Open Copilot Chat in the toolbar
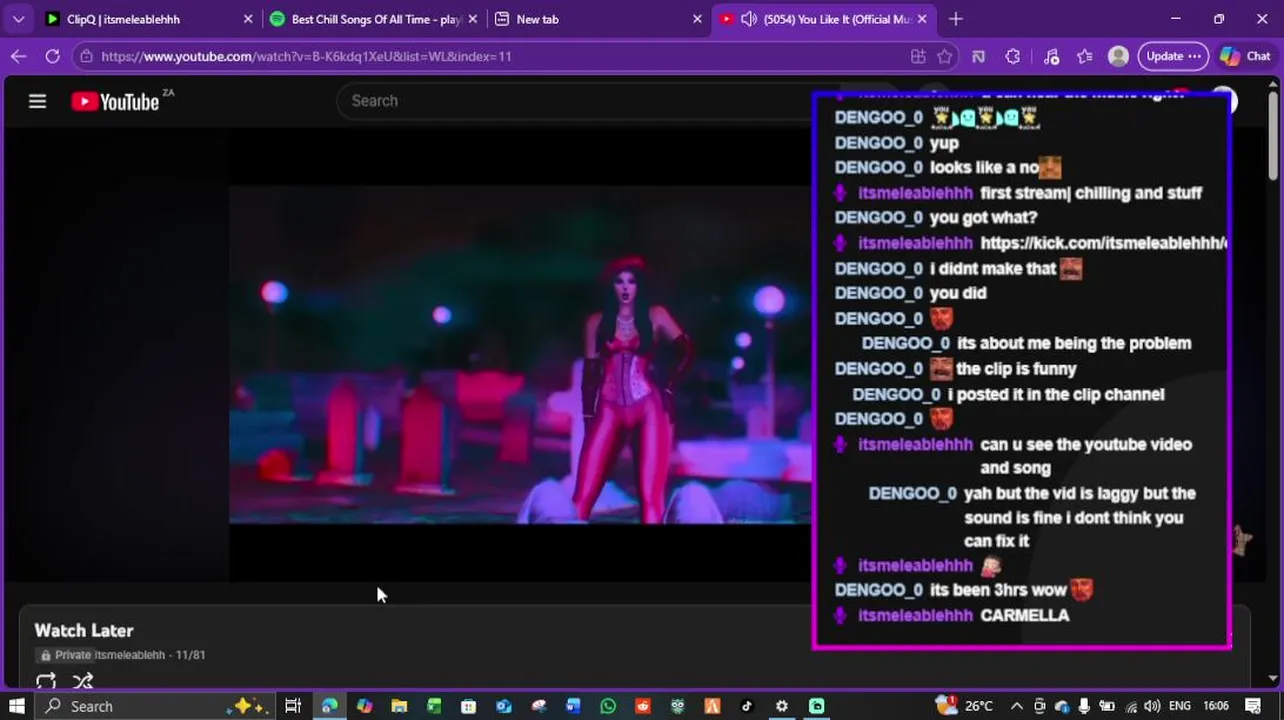Image resolution: width=1284 pixels, height=720 pixels. [x=1245, y=56]
